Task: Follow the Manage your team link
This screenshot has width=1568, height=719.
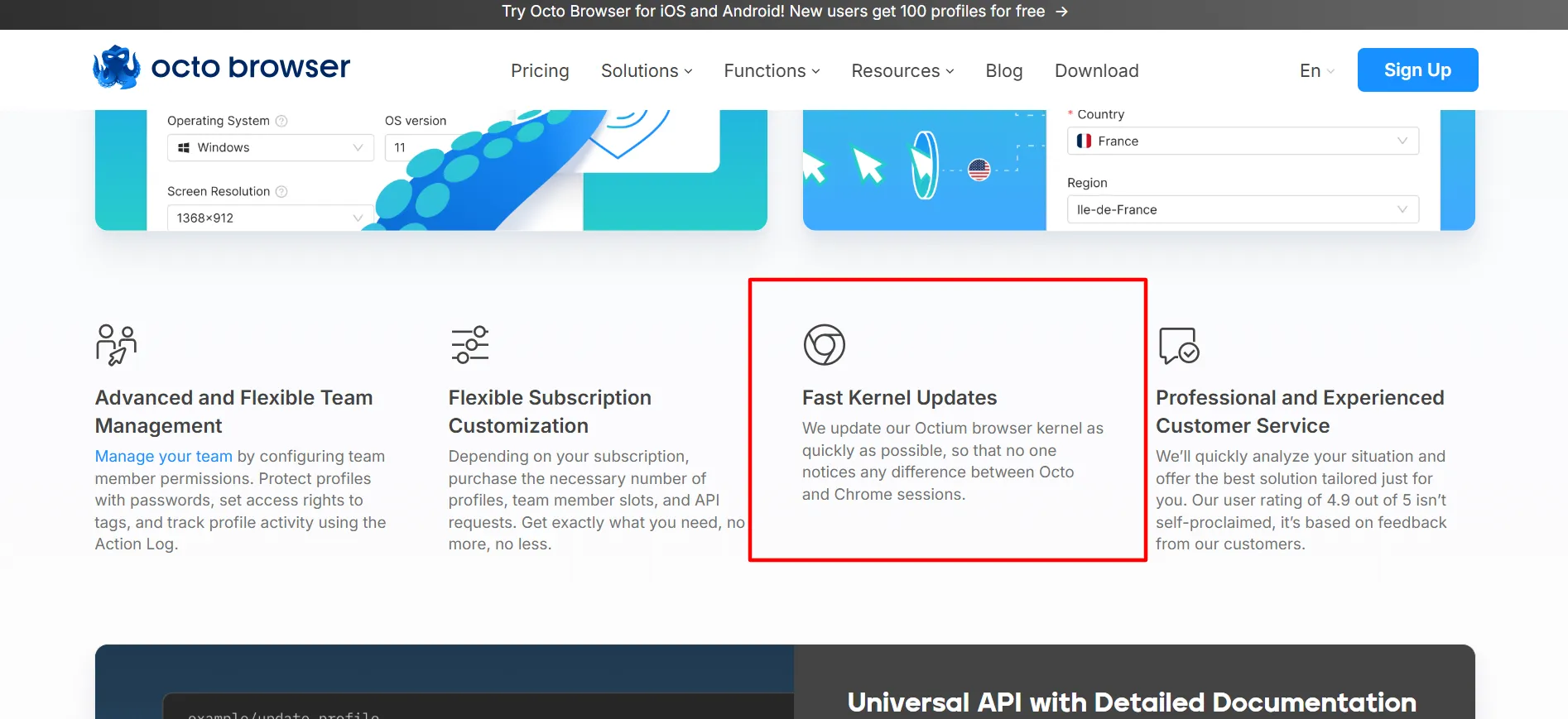Action: point(164,456)
